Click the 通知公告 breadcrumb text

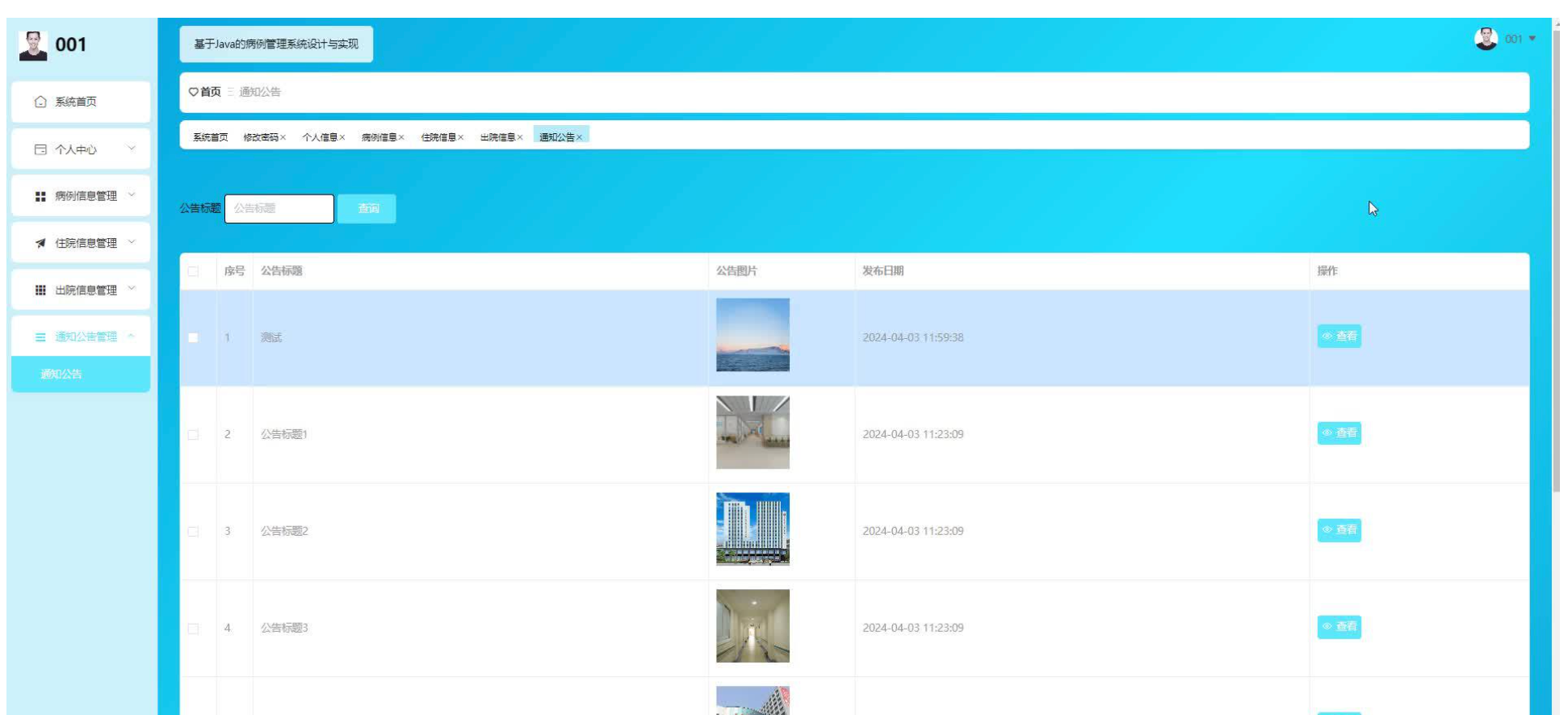(x=260, y=92)
